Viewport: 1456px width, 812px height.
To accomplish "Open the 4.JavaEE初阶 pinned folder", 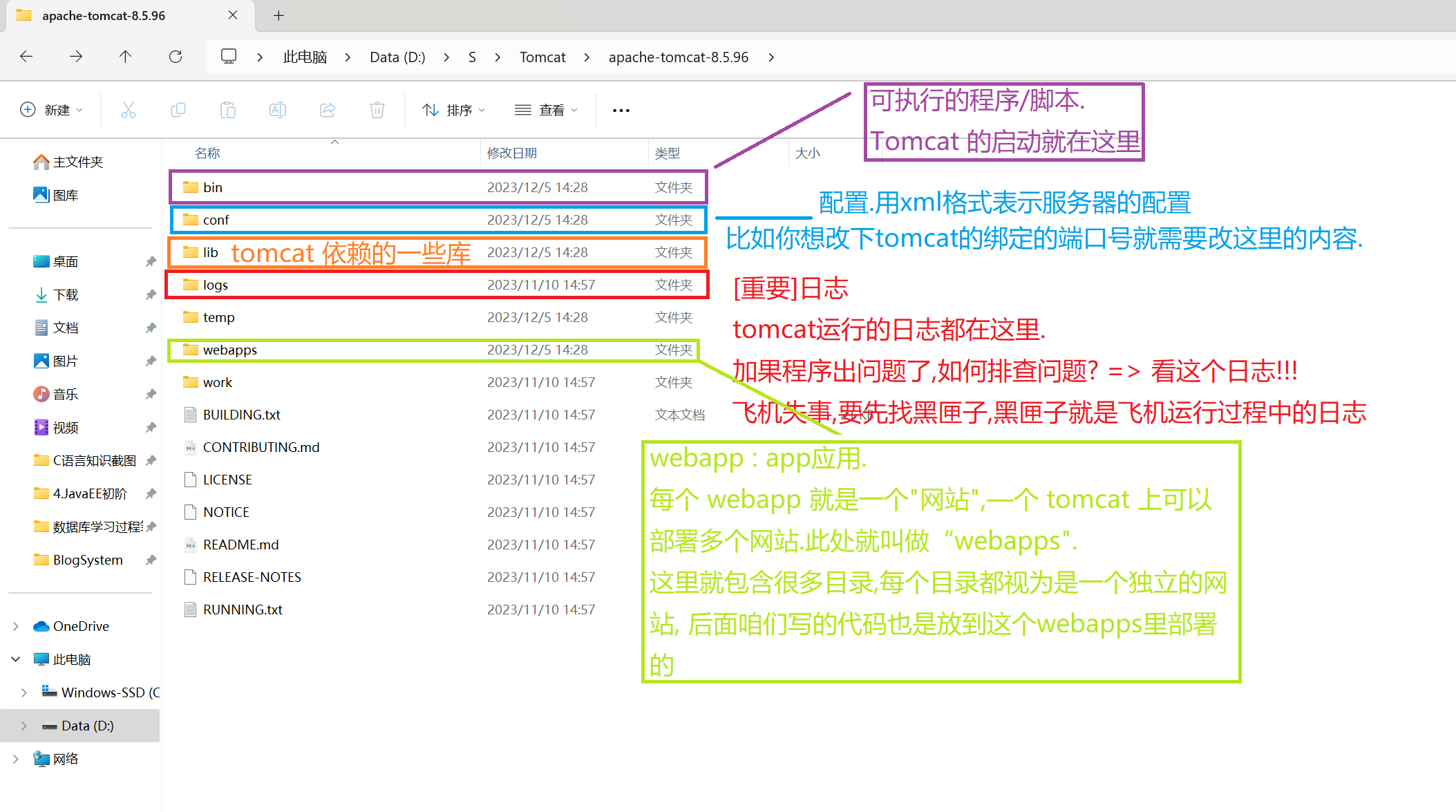I will click(80, 493).
